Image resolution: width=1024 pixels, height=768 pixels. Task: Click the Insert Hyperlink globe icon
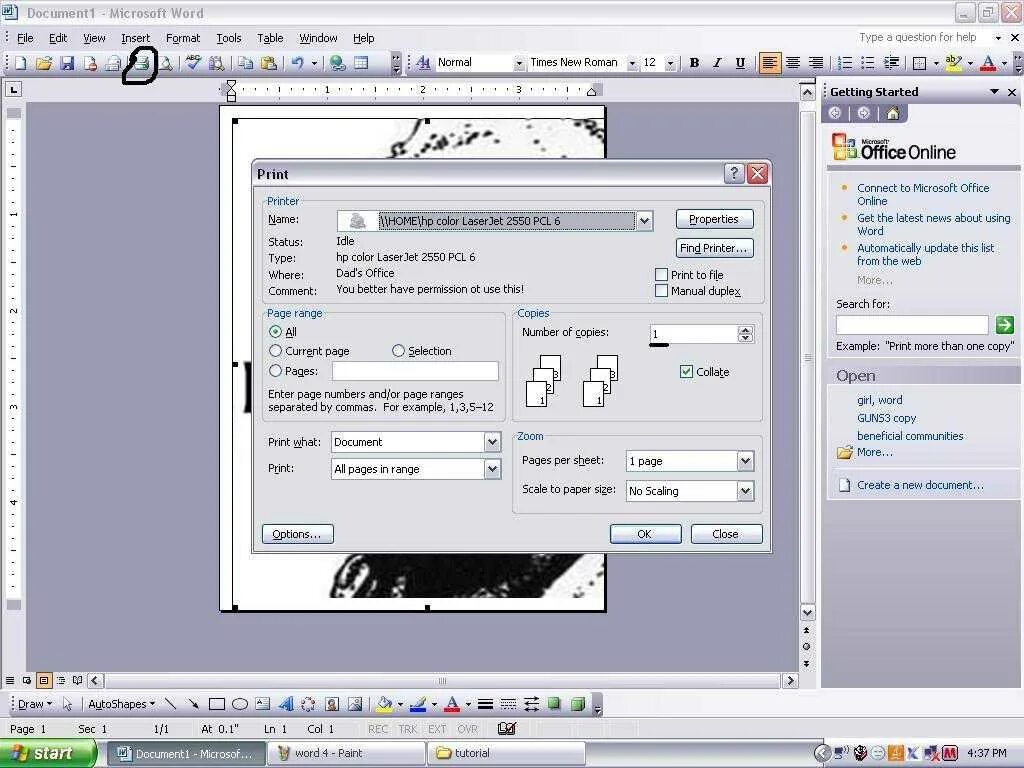(338, 63)
